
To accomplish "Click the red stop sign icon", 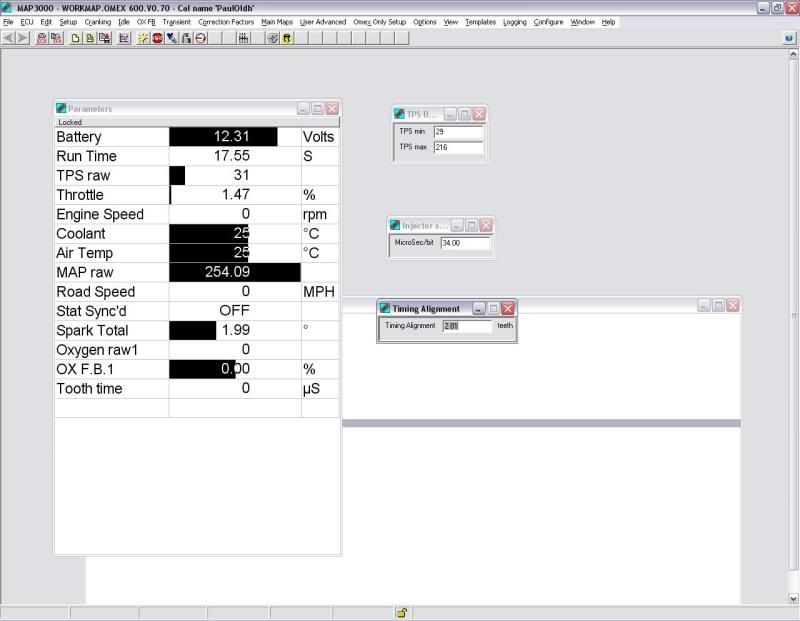I will [158, 38].
